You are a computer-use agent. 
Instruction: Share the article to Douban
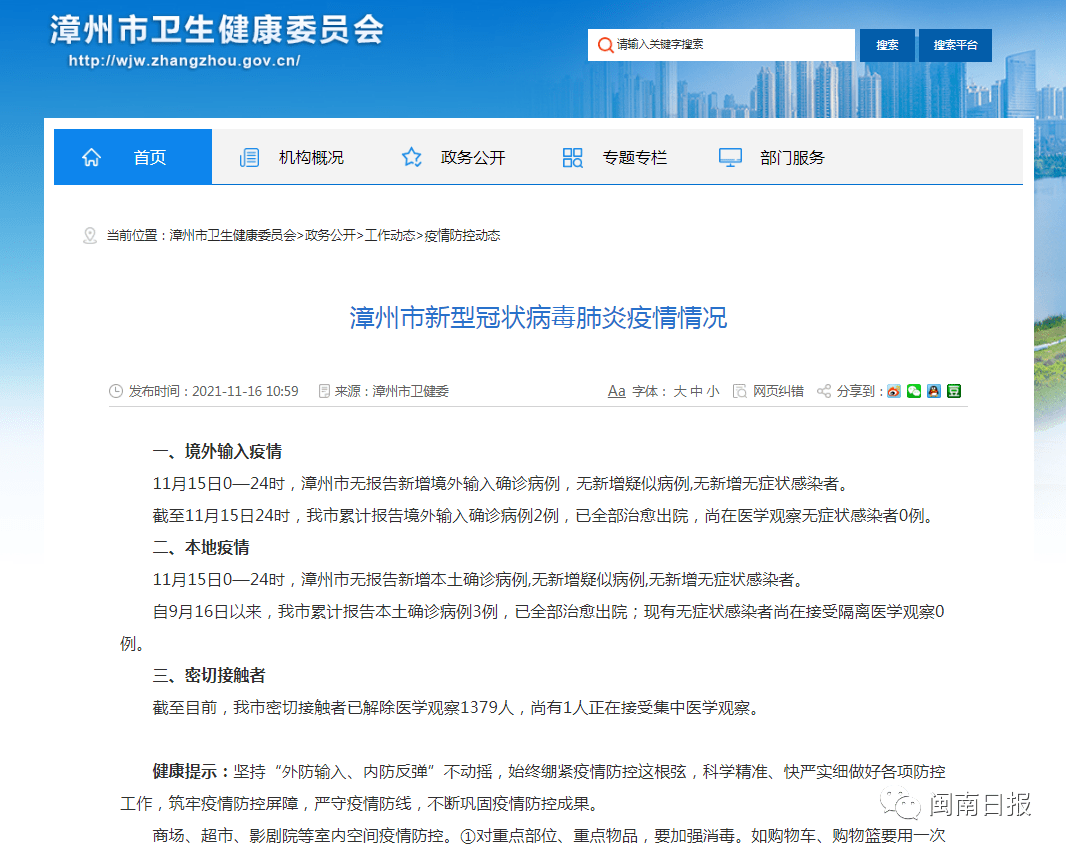click(954, 391)
